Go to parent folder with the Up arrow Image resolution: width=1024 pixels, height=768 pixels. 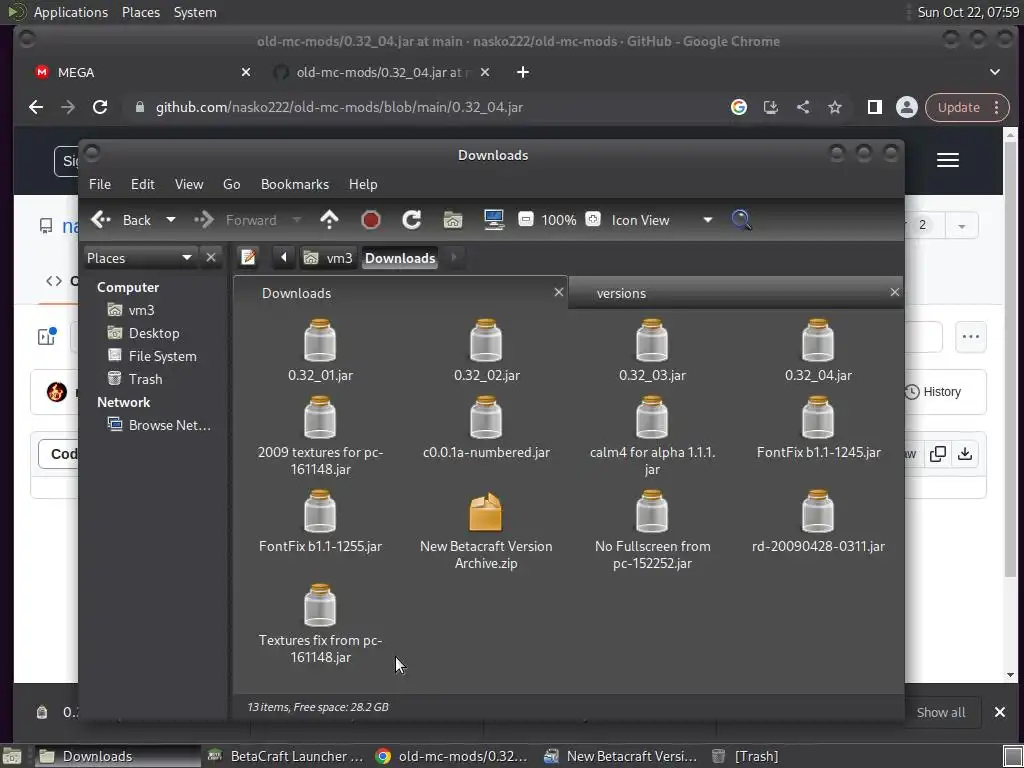(329, 220)
